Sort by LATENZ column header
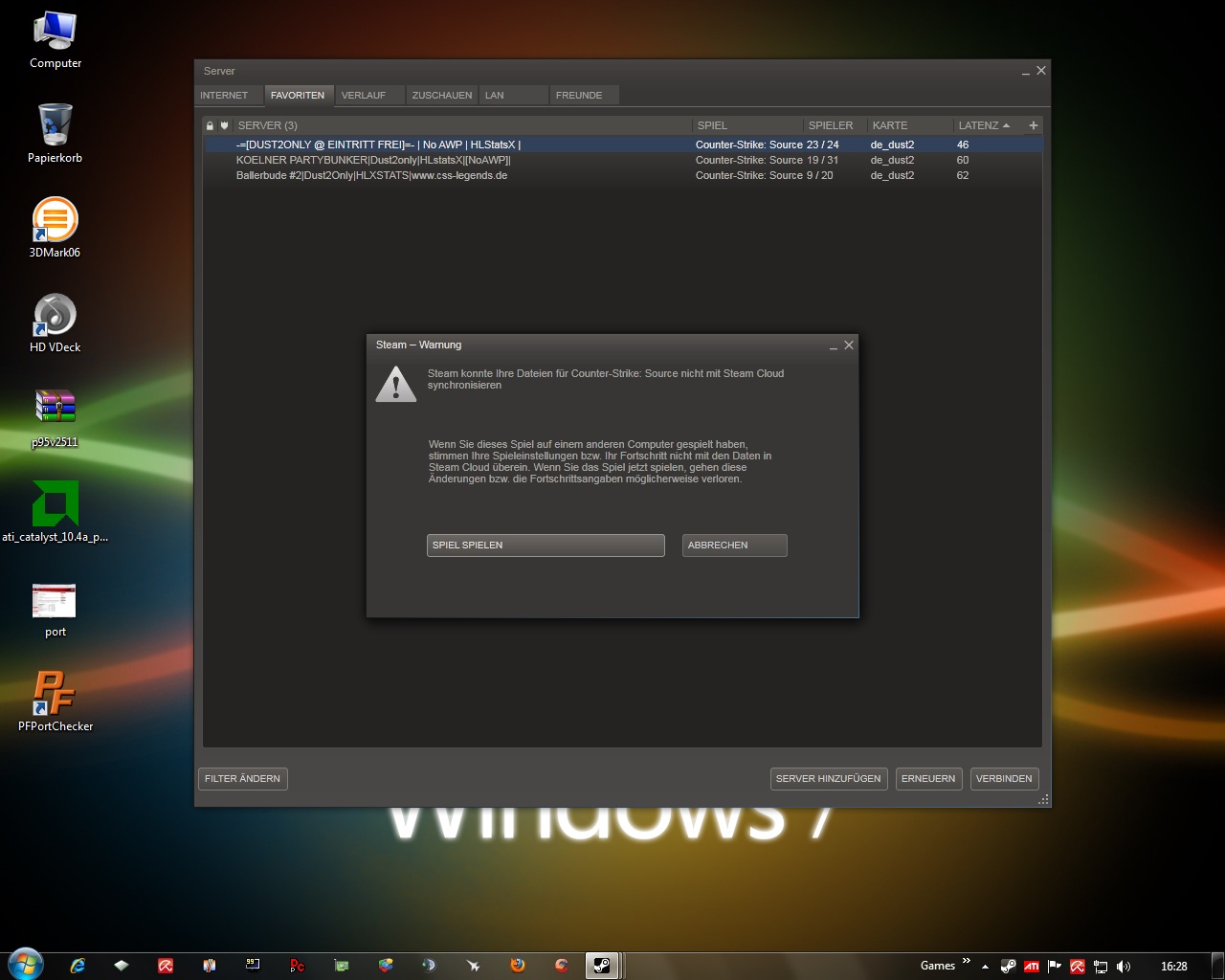Image resolution: width=1225 pixels, height=980 pixels. click(989, 125)
